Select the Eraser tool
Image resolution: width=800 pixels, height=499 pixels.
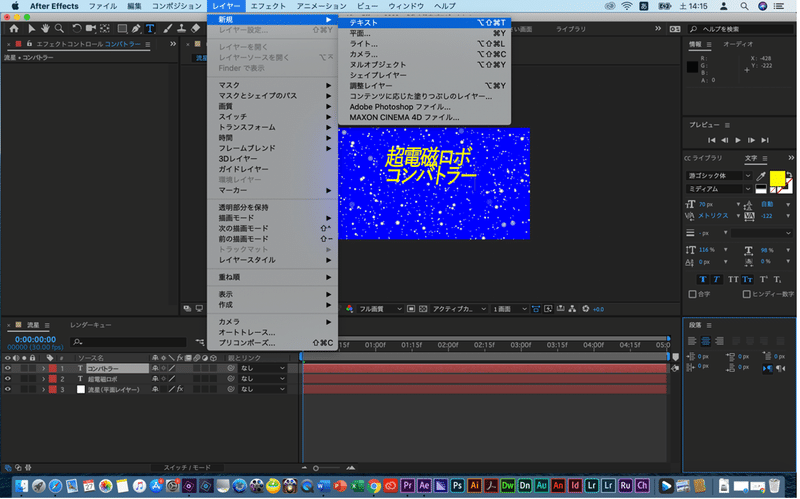click(195, 29)
